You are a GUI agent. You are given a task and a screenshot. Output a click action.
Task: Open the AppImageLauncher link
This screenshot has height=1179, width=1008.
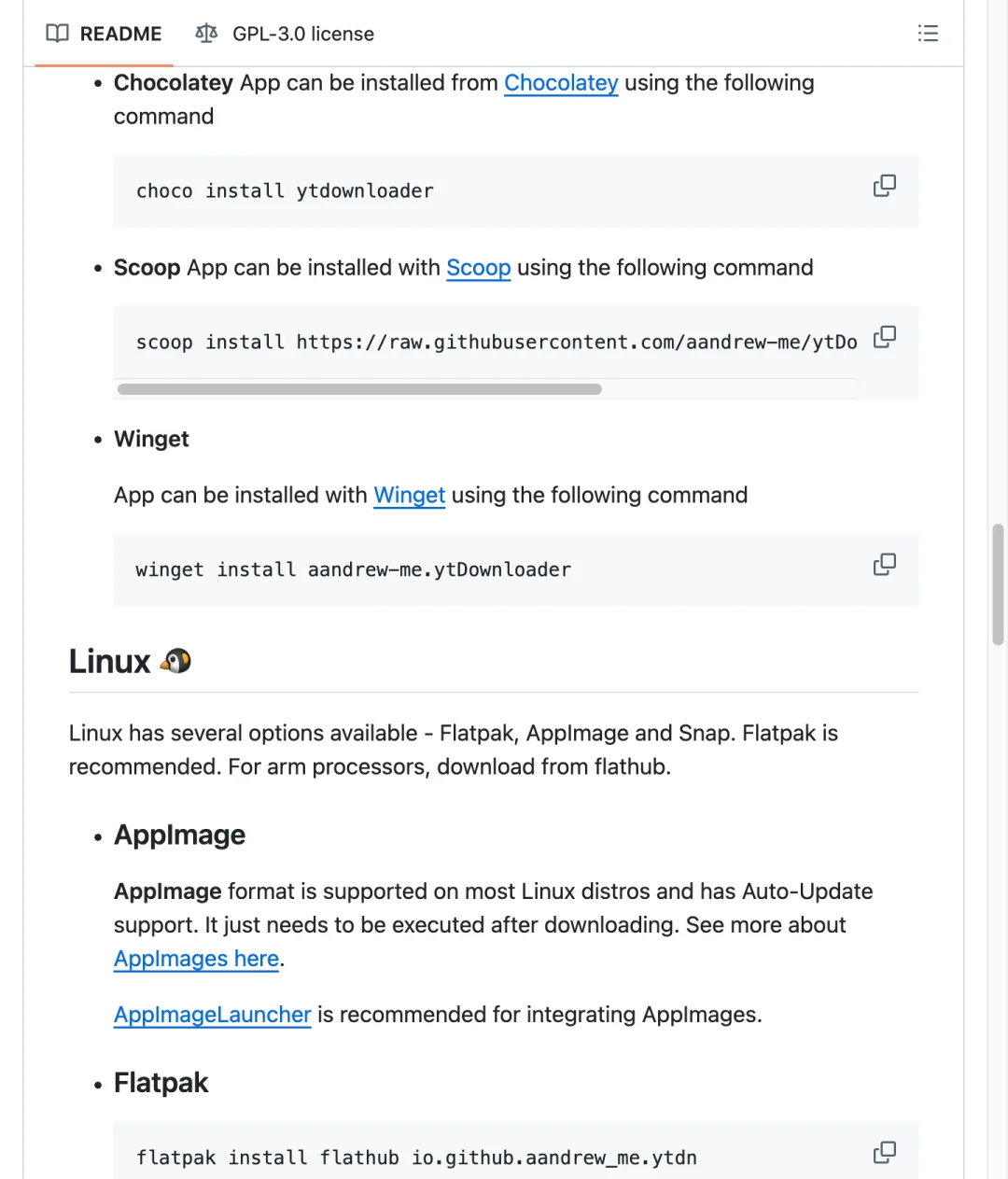pyautogui.click(x=212, y=1015)
